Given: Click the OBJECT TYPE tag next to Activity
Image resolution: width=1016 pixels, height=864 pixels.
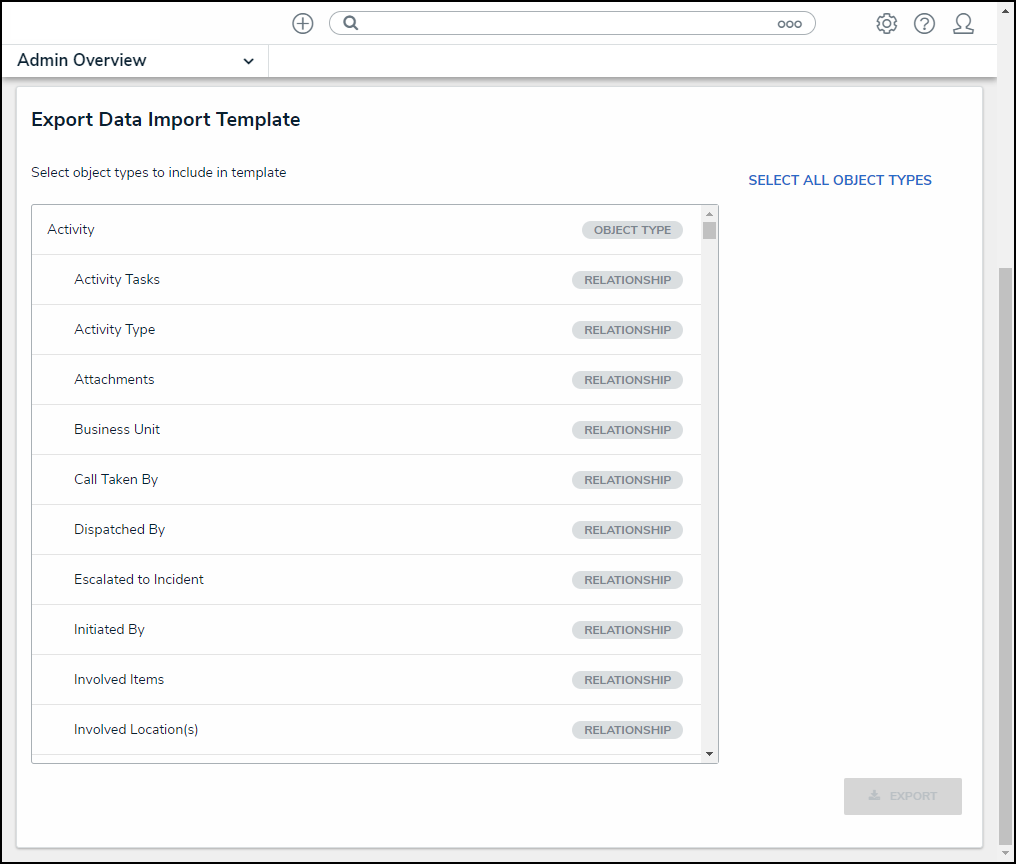Looking at the screenshot, I should pyautogui.click(x=632, y=229).
